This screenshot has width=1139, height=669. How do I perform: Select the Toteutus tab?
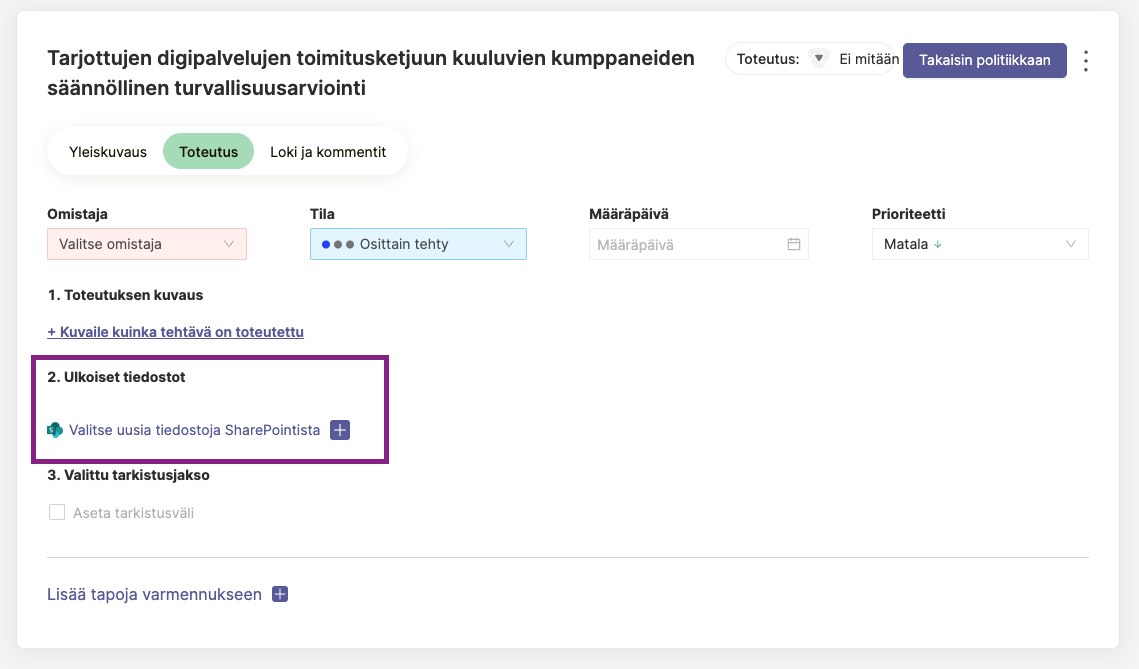[208, 152]
